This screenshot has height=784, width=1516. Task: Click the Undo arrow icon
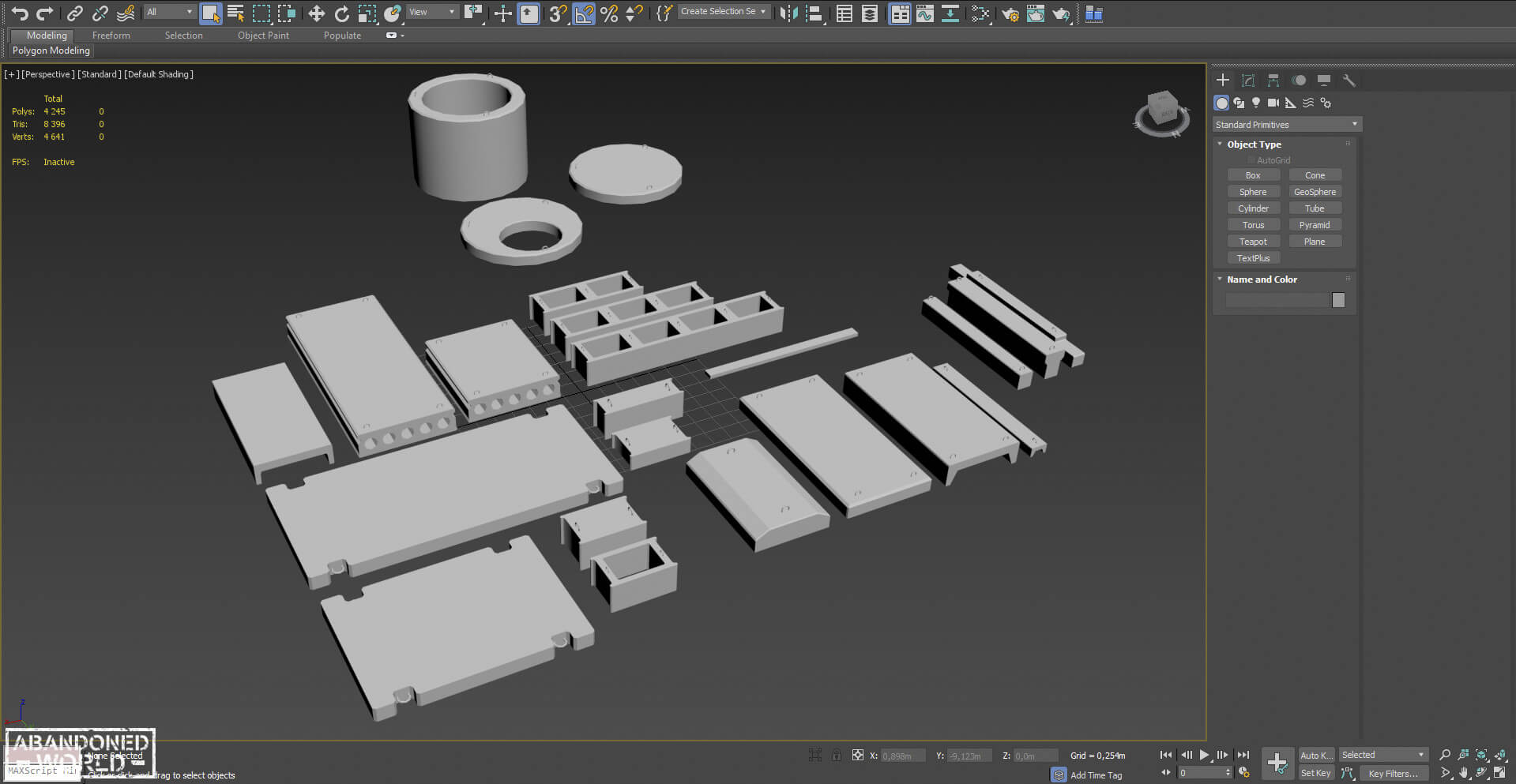[20, 13]
